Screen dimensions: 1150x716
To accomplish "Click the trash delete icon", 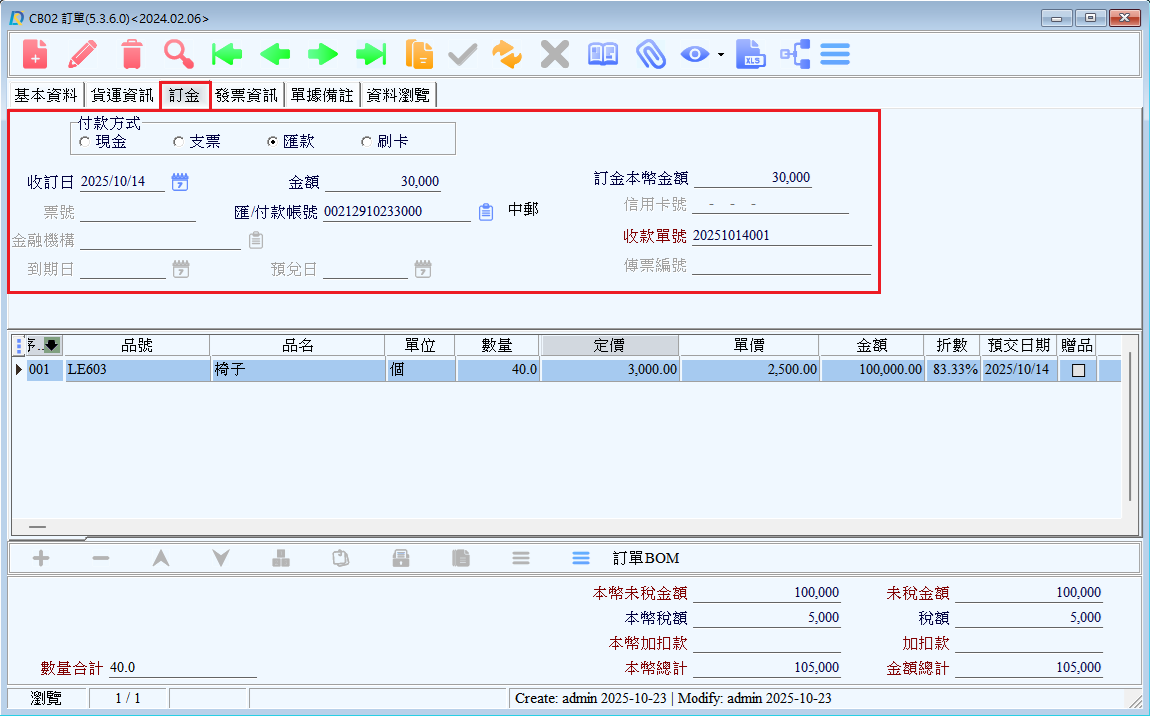I will coord(131,54).
